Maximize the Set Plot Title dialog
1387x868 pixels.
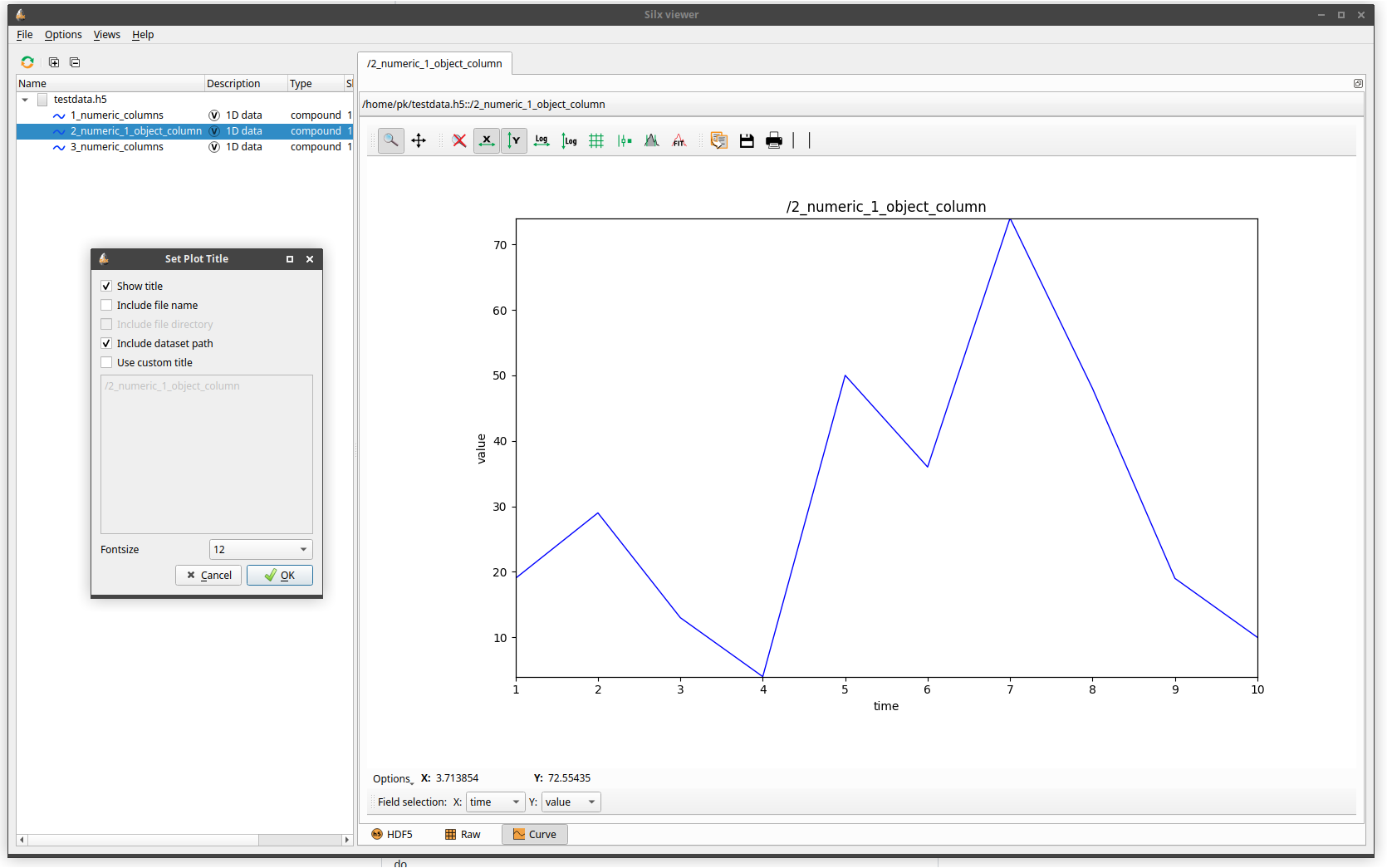[x=290, y=259]
